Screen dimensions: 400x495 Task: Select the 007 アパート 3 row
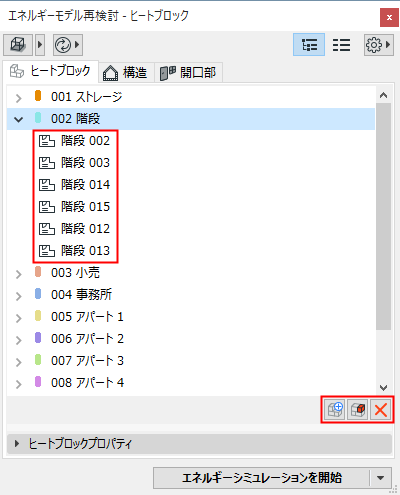coord(191,361)
